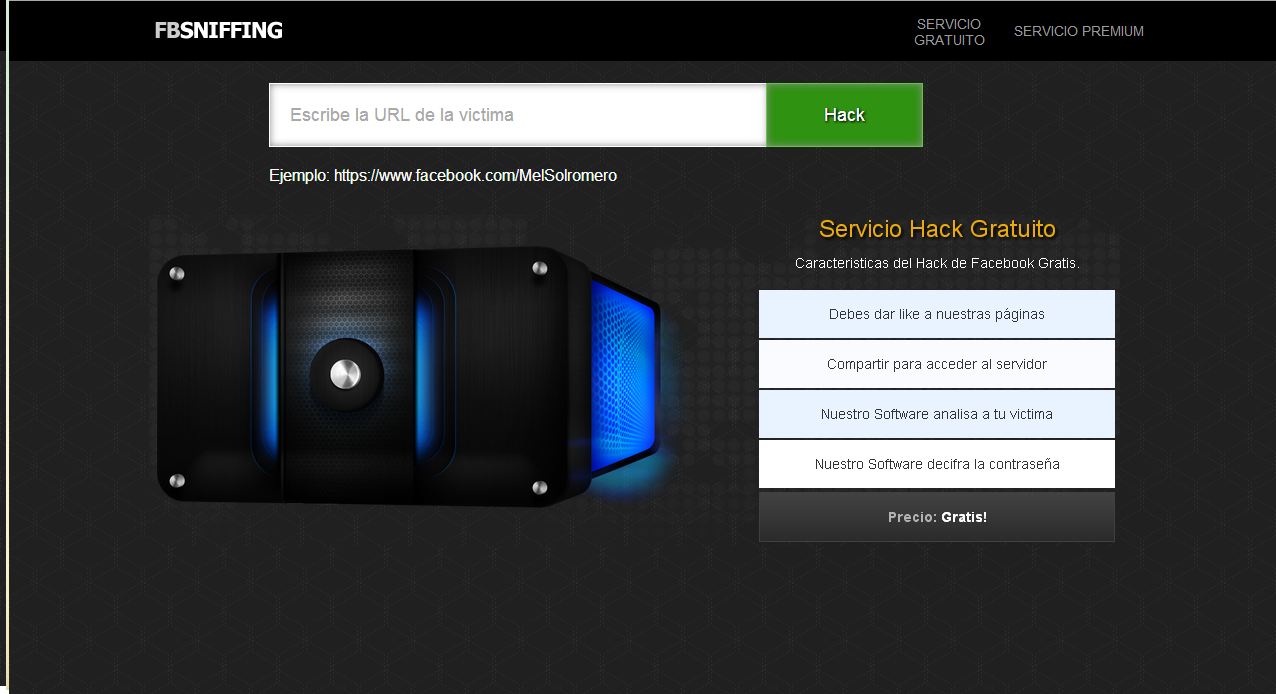Select the Nuestro Software analisa a tu victima row
This screenshot has width=1276, height=694.
click(937, 414)
